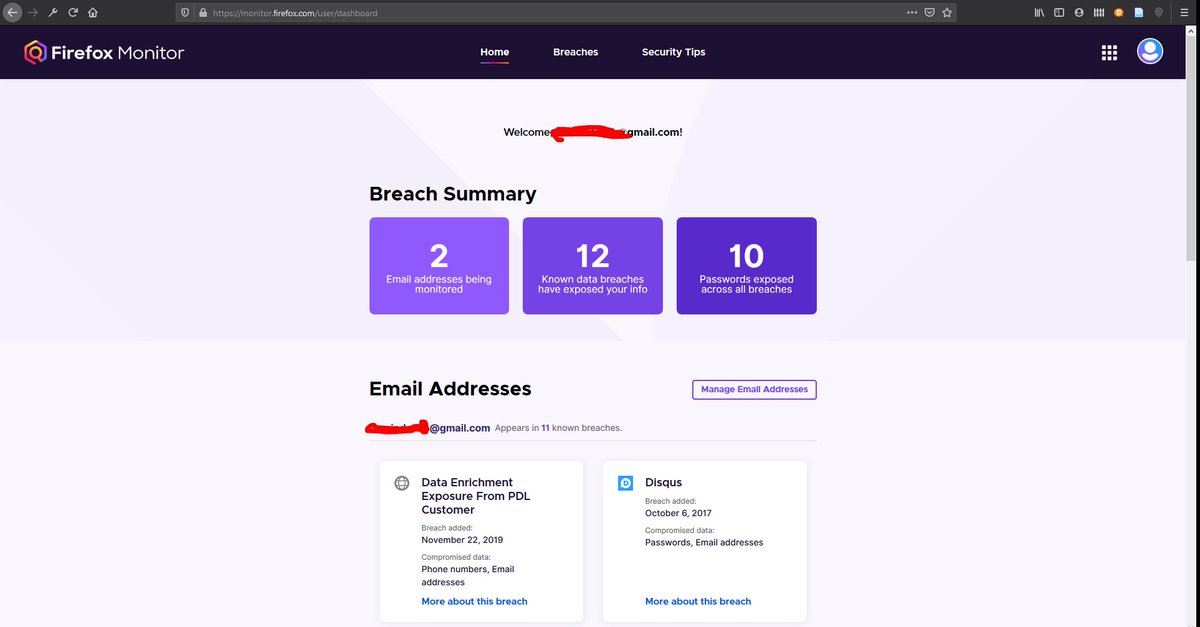The height and width of the screenshot is (627, 1200).
Task: Open the Firefox hamburger menu
Action: pyautogui.click(x=1183, y=12)
